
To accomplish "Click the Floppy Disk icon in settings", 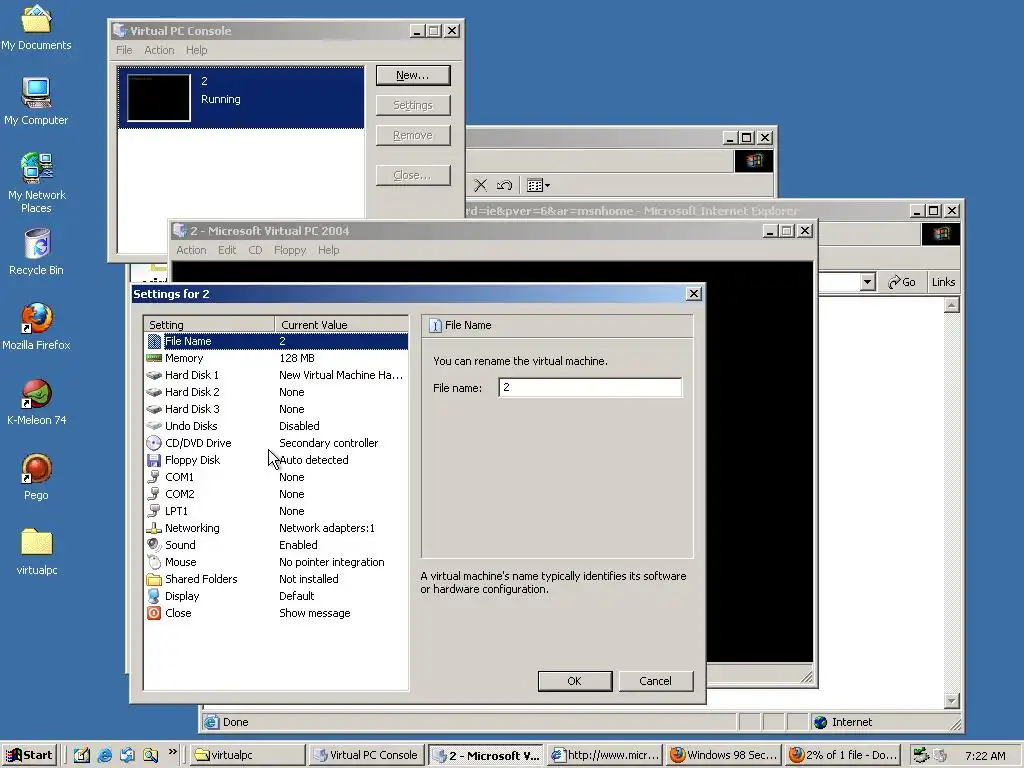I will coord(154,460).
